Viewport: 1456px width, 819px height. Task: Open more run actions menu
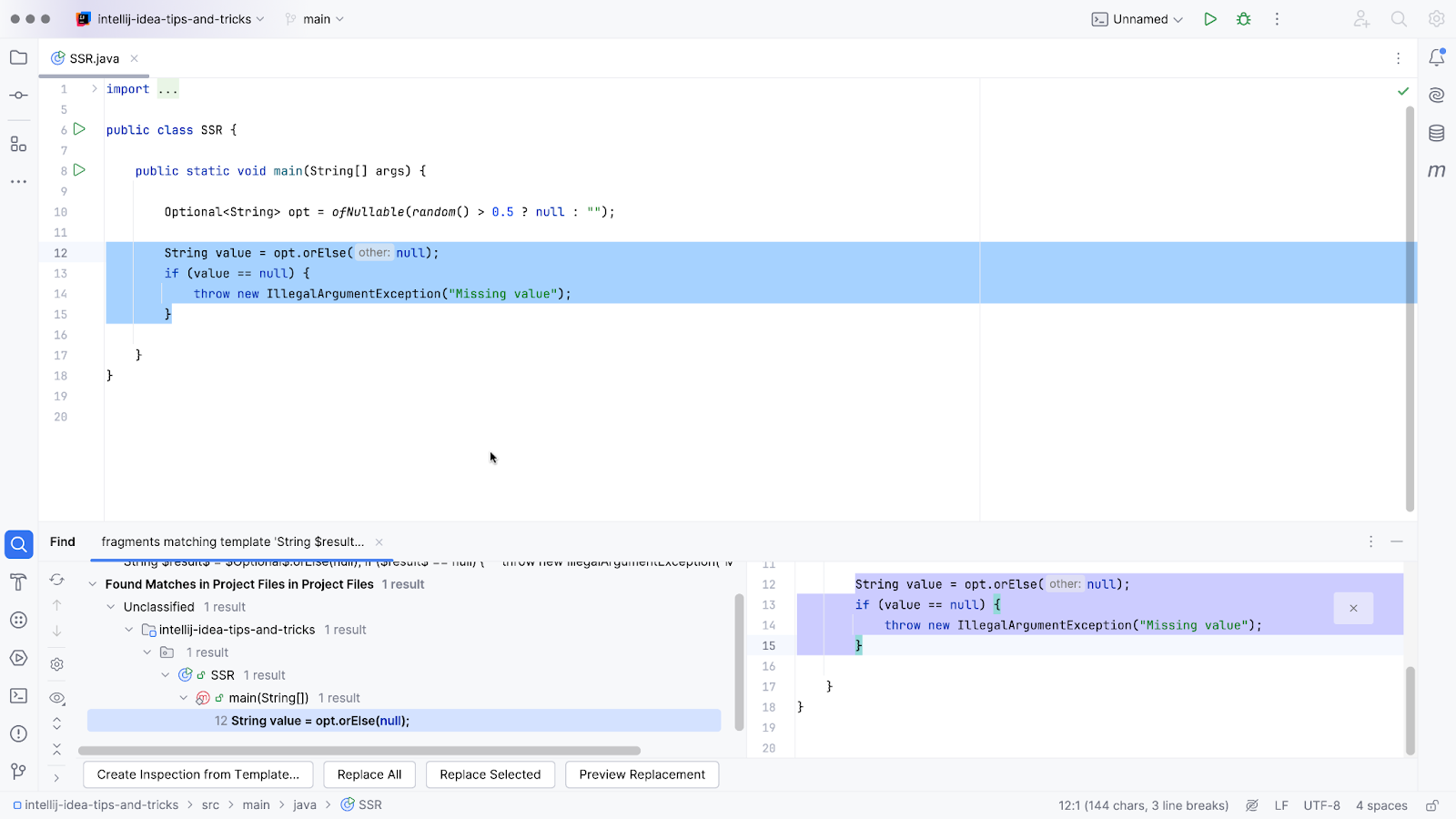point(1277,19)
